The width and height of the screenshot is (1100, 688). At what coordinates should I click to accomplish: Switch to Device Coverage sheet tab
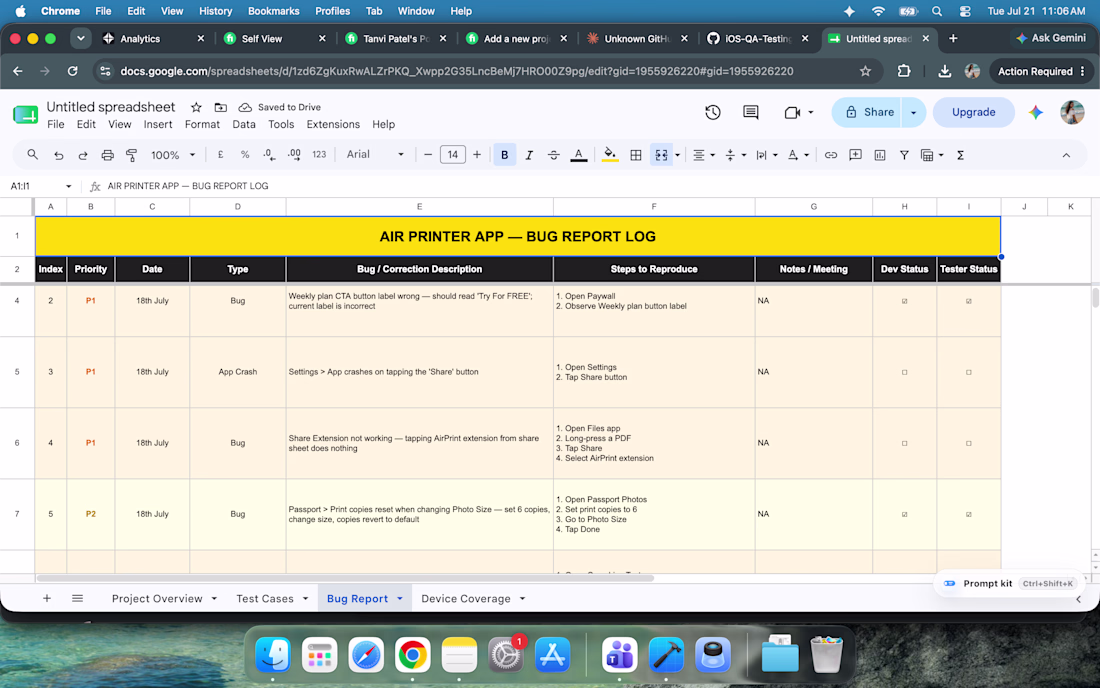[x=466, y=598]
